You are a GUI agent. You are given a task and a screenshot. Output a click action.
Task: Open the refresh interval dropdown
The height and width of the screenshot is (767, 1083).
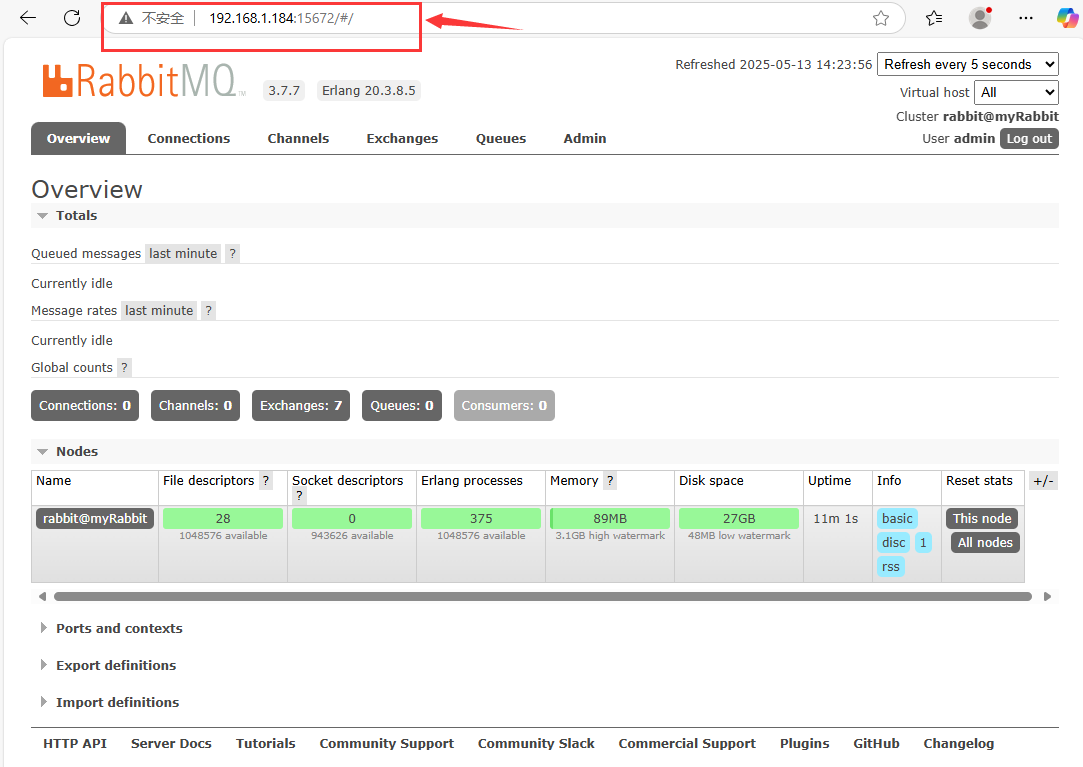968,64
